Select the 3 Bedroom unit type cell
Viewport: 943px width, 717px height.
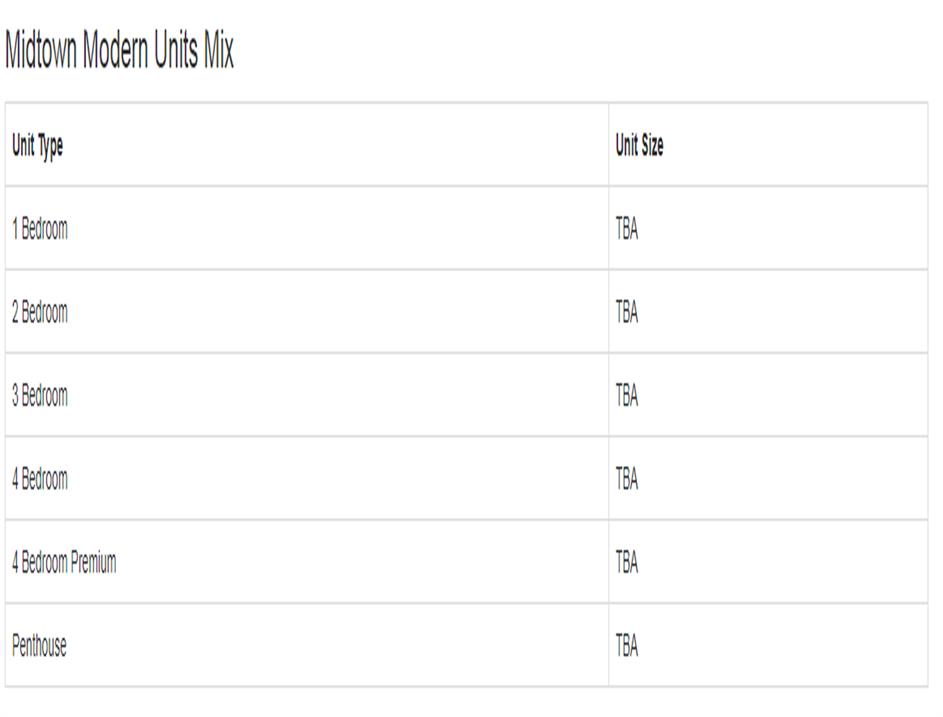point(40,396)
